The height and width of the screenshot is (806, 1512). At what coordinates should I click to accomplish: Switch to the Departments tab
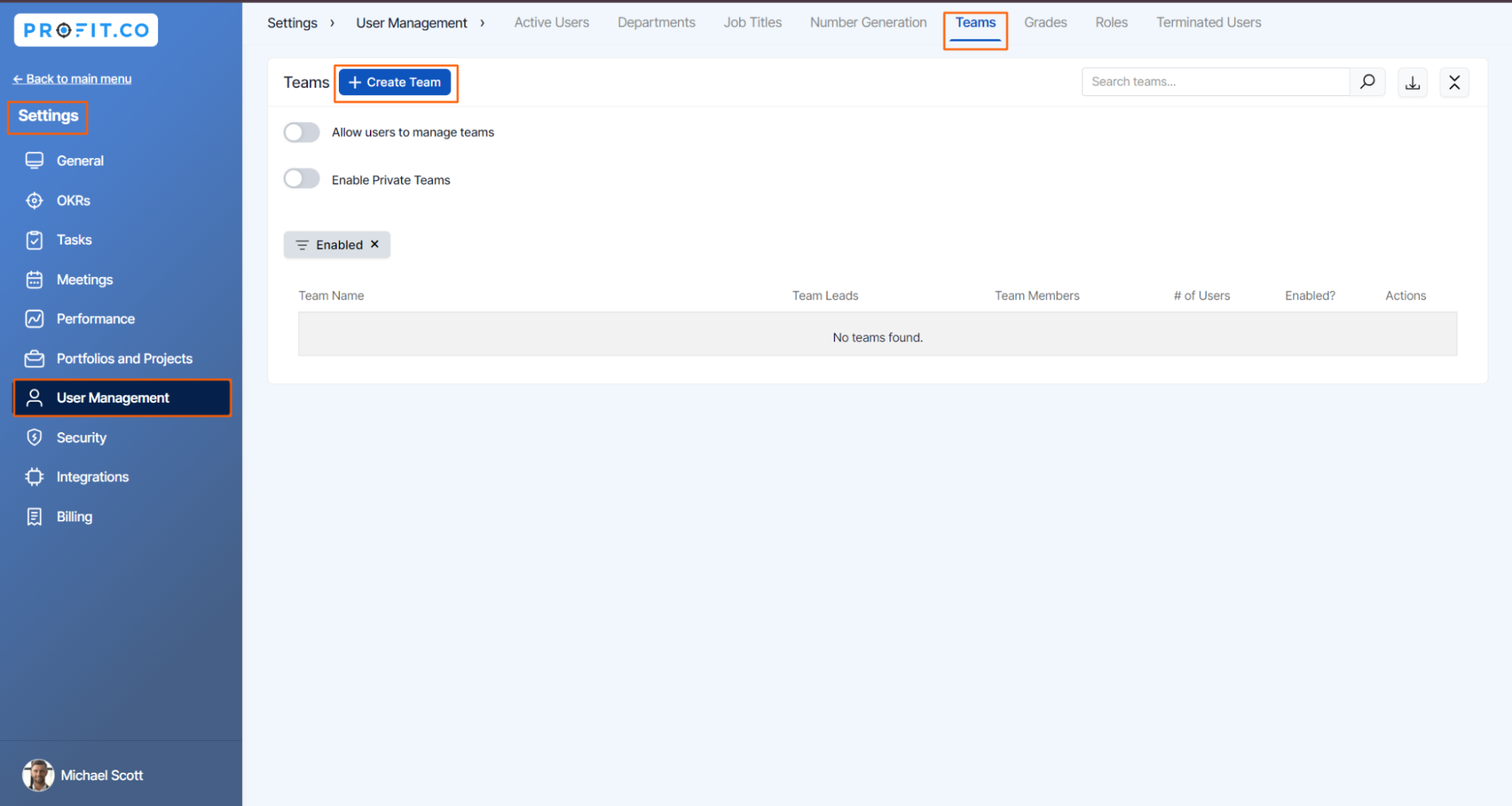click(657, 23)
